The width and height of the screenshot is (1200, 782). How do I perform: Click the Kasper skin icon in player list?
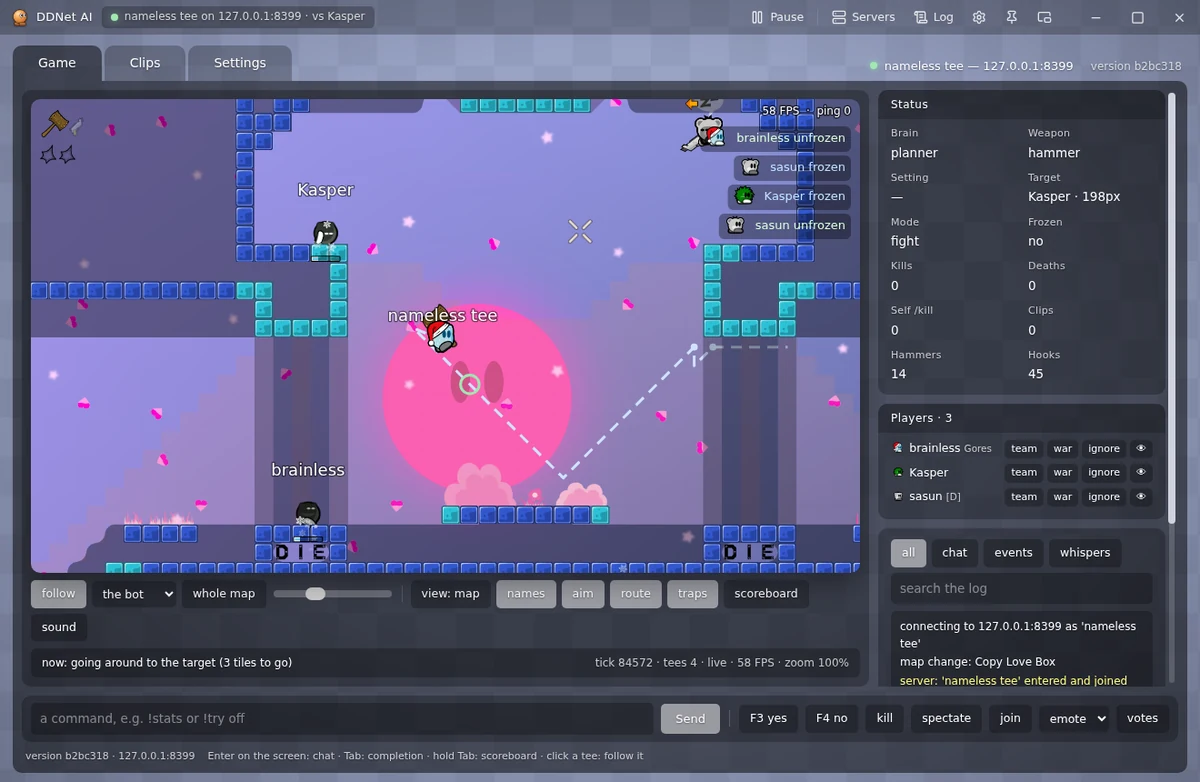(898, 472)
